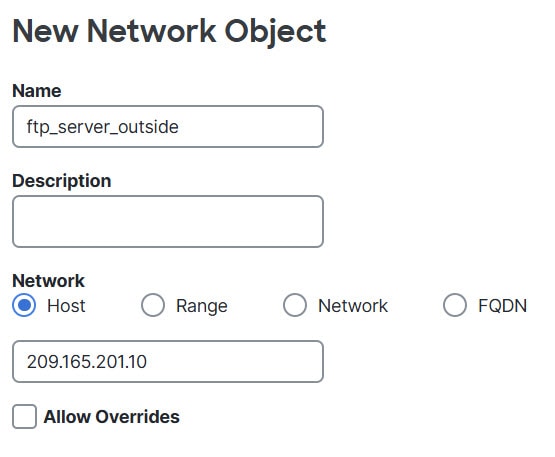This screenshot has width=555, height=457.
Task: Switch to the FQDN radio button
Action: (454, 305)
